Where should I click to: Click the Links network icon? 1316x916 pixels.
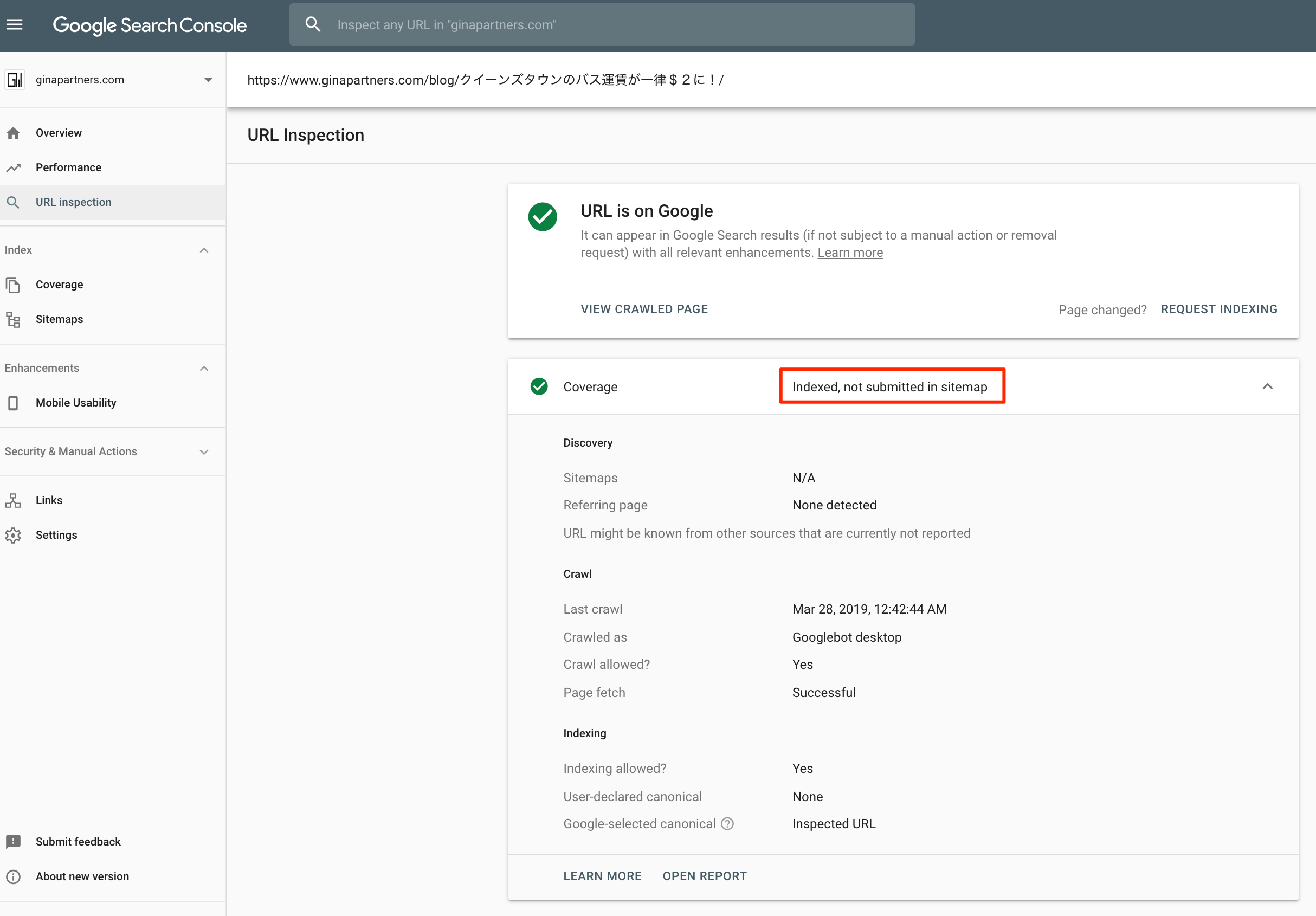click(x=13, y=500)
